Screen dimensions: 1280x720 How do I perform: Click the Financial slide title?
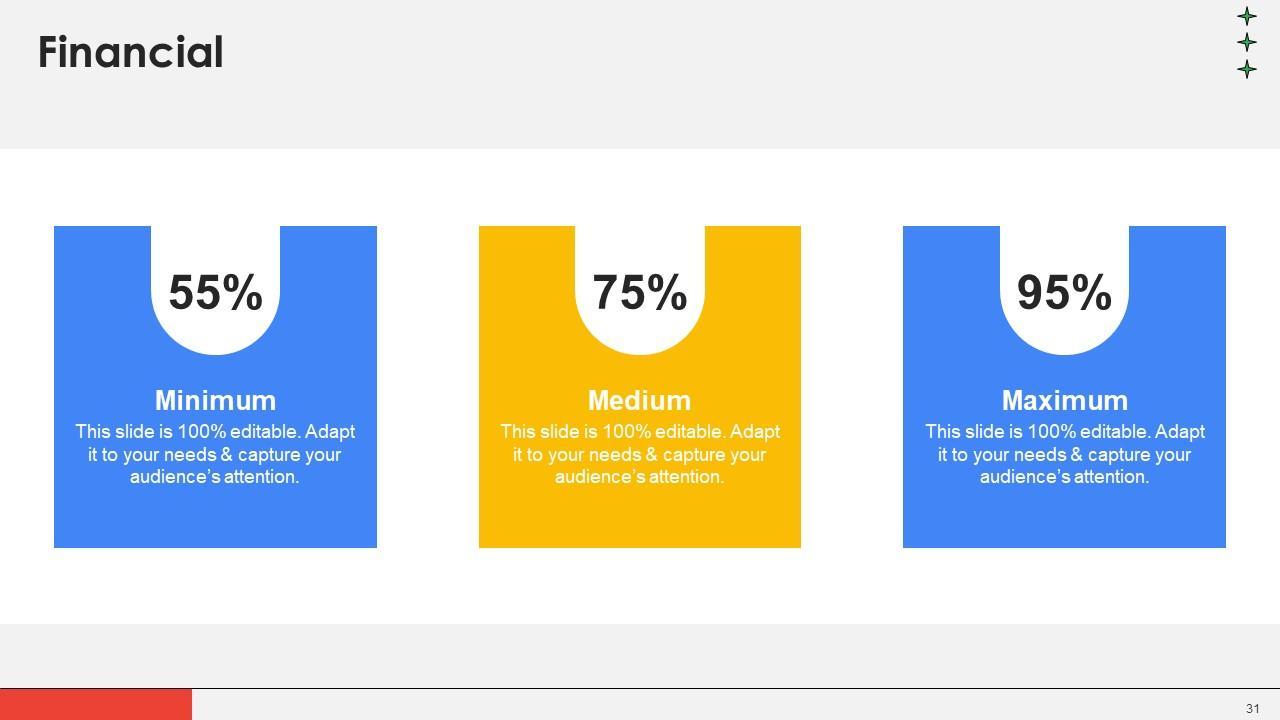point(130,52)
